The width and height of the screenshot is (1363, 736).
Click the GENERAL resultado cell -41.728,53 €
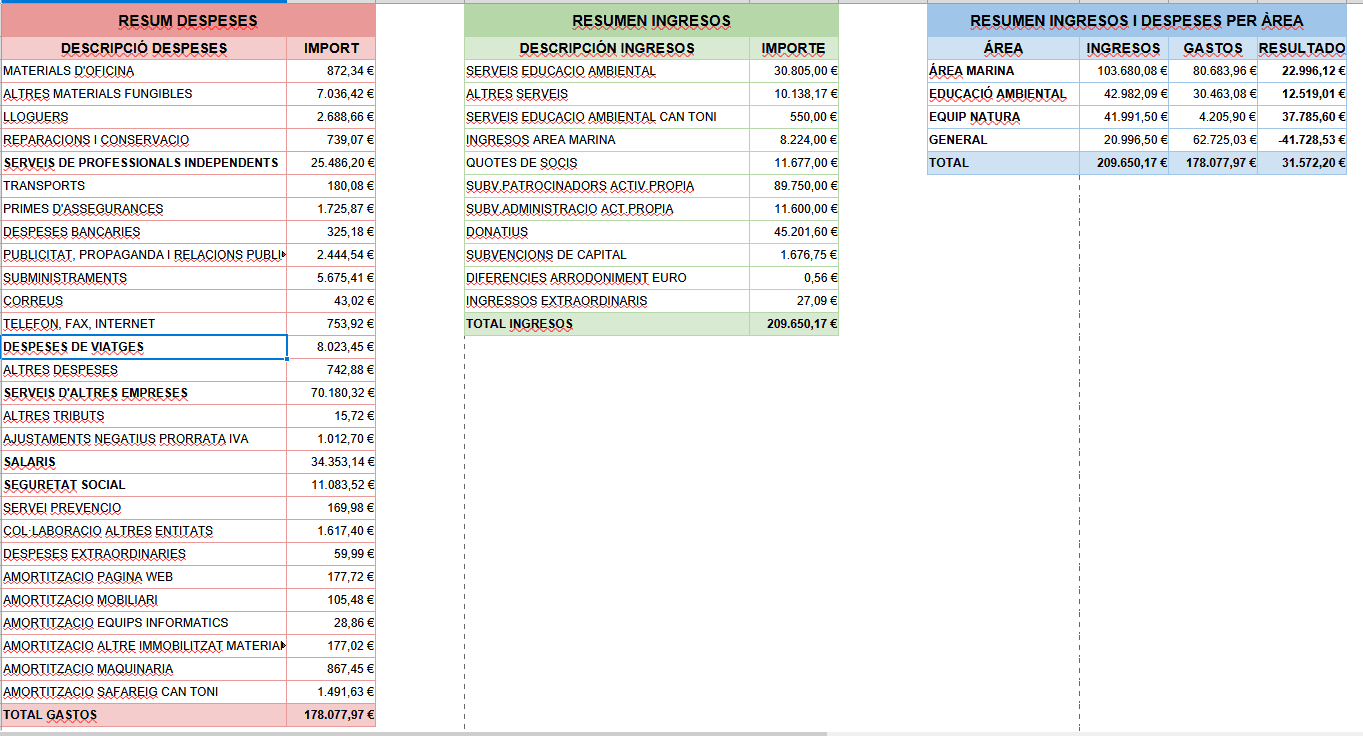[1302, 140]
